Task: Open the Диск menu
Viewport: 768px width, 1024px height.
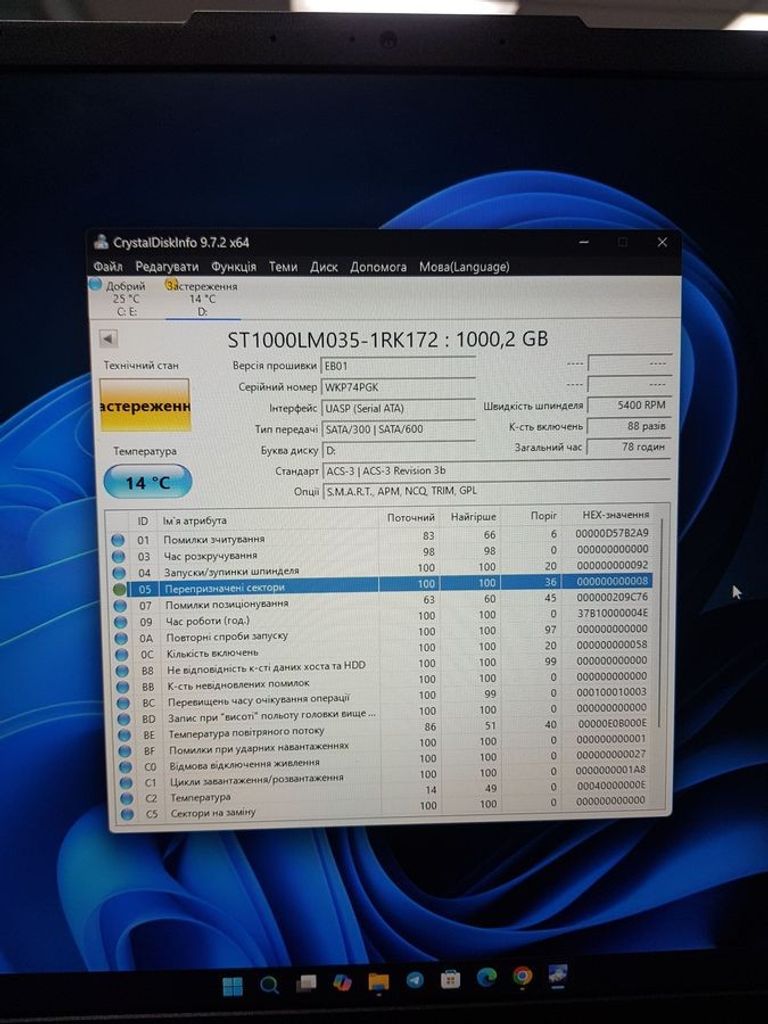Action: pyautogui.click(x=324, y=266)
